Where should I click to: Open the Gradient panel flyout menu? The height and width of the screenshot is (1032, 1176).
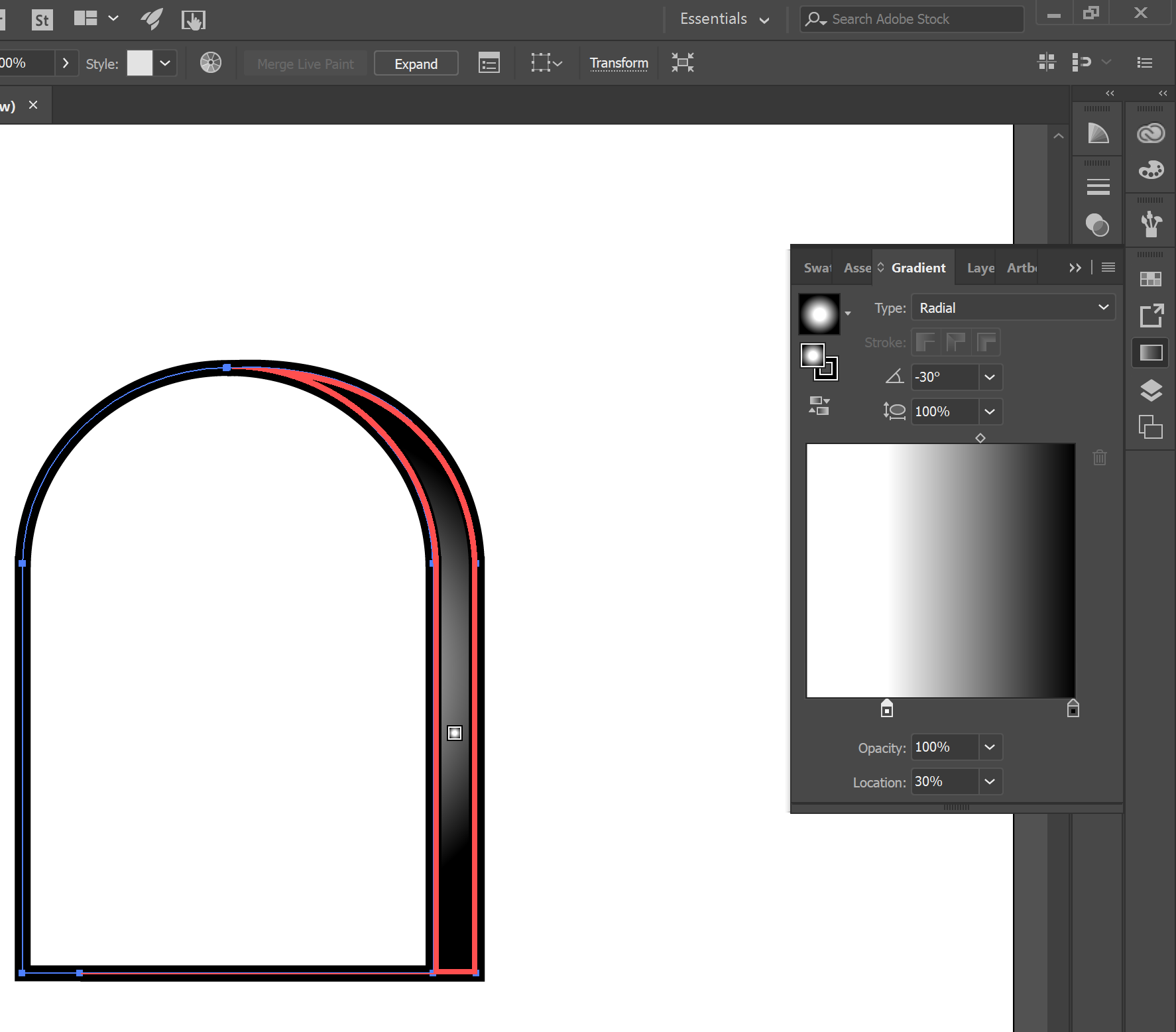pos(1108,267)
